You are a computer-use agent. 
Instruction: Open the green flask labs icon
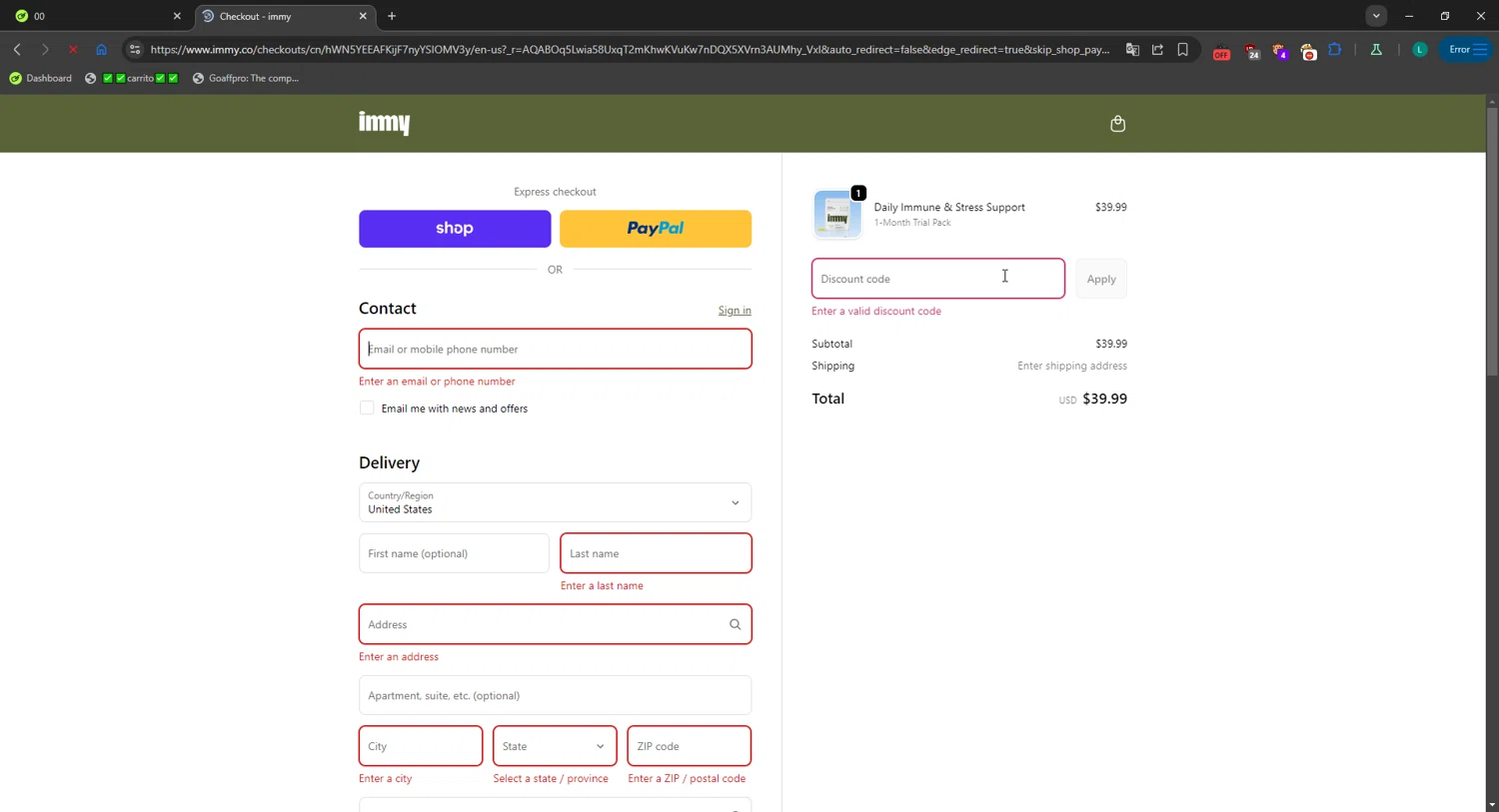point(1376,49)
